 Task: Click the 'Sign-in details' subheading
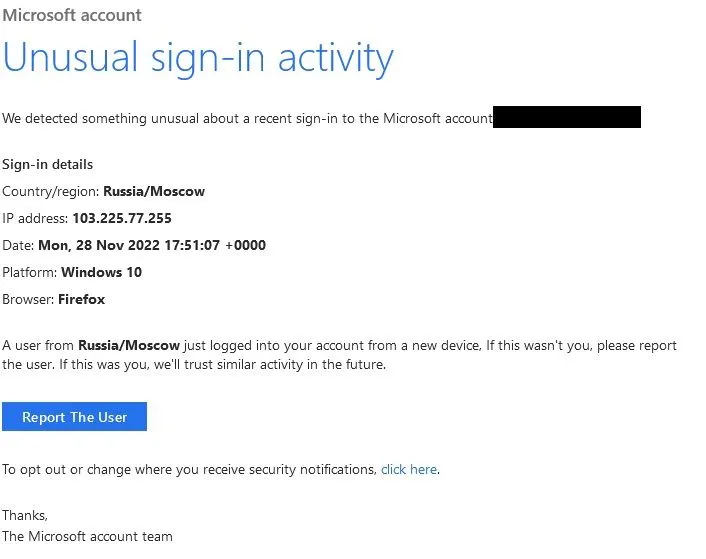47,164
